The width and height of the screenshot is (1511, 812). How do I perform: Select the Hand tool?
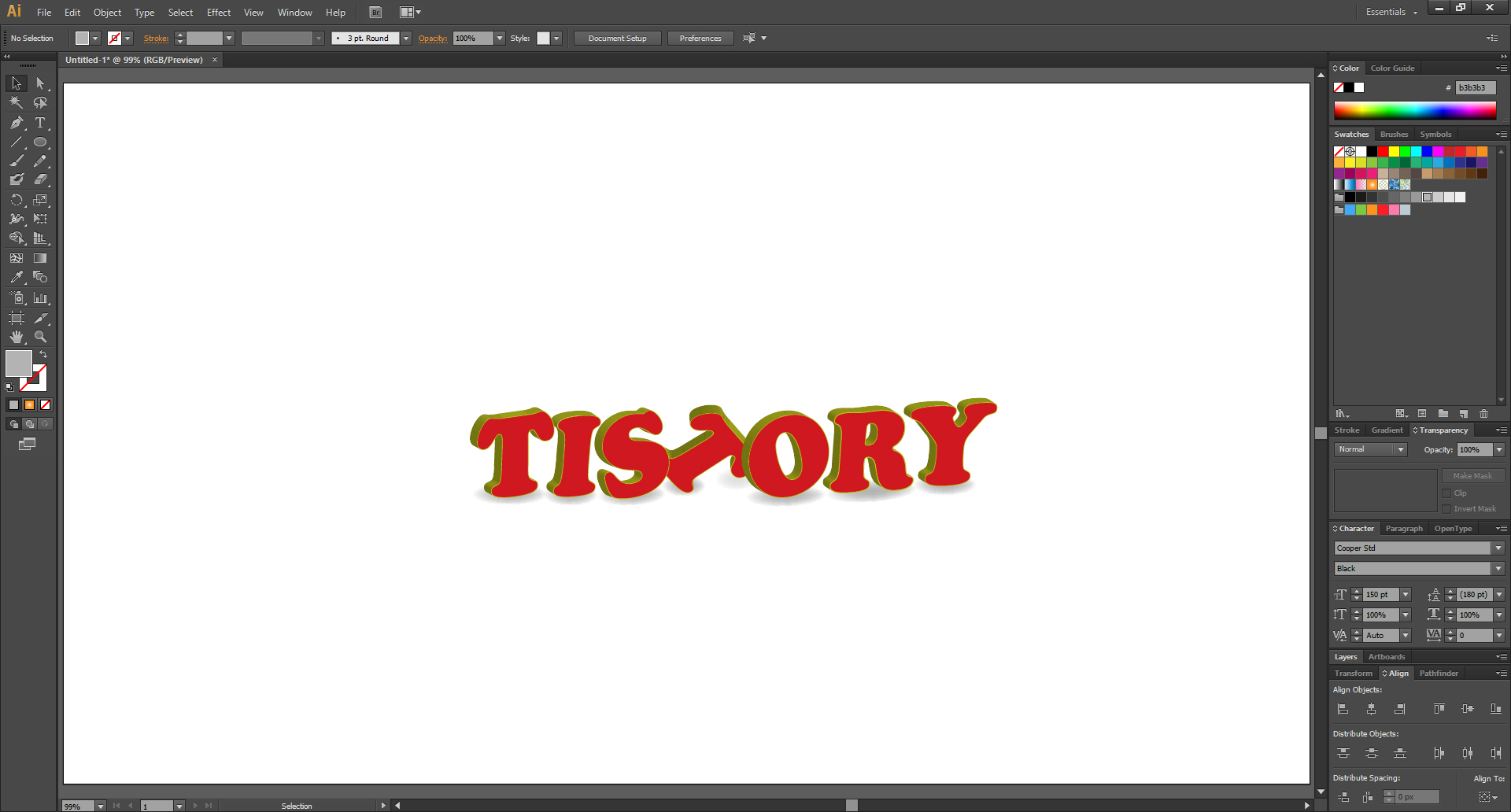coord(17,337)
